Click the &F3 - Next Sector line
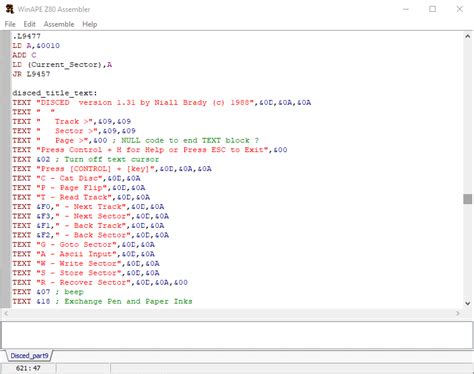474x374 pixels. (x=91, y=216)
